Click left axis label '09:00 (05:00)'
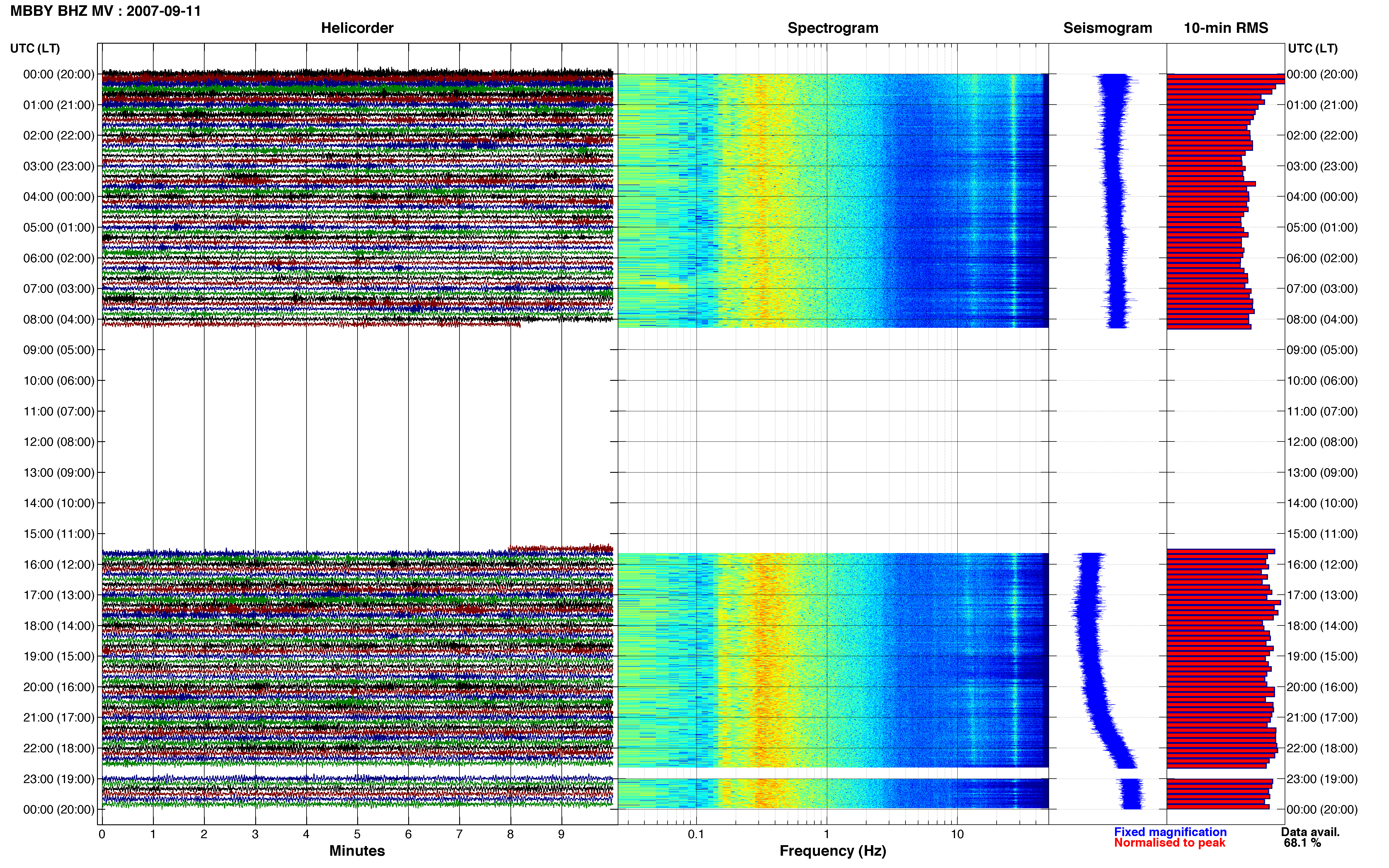 click(x=59, y=350)
